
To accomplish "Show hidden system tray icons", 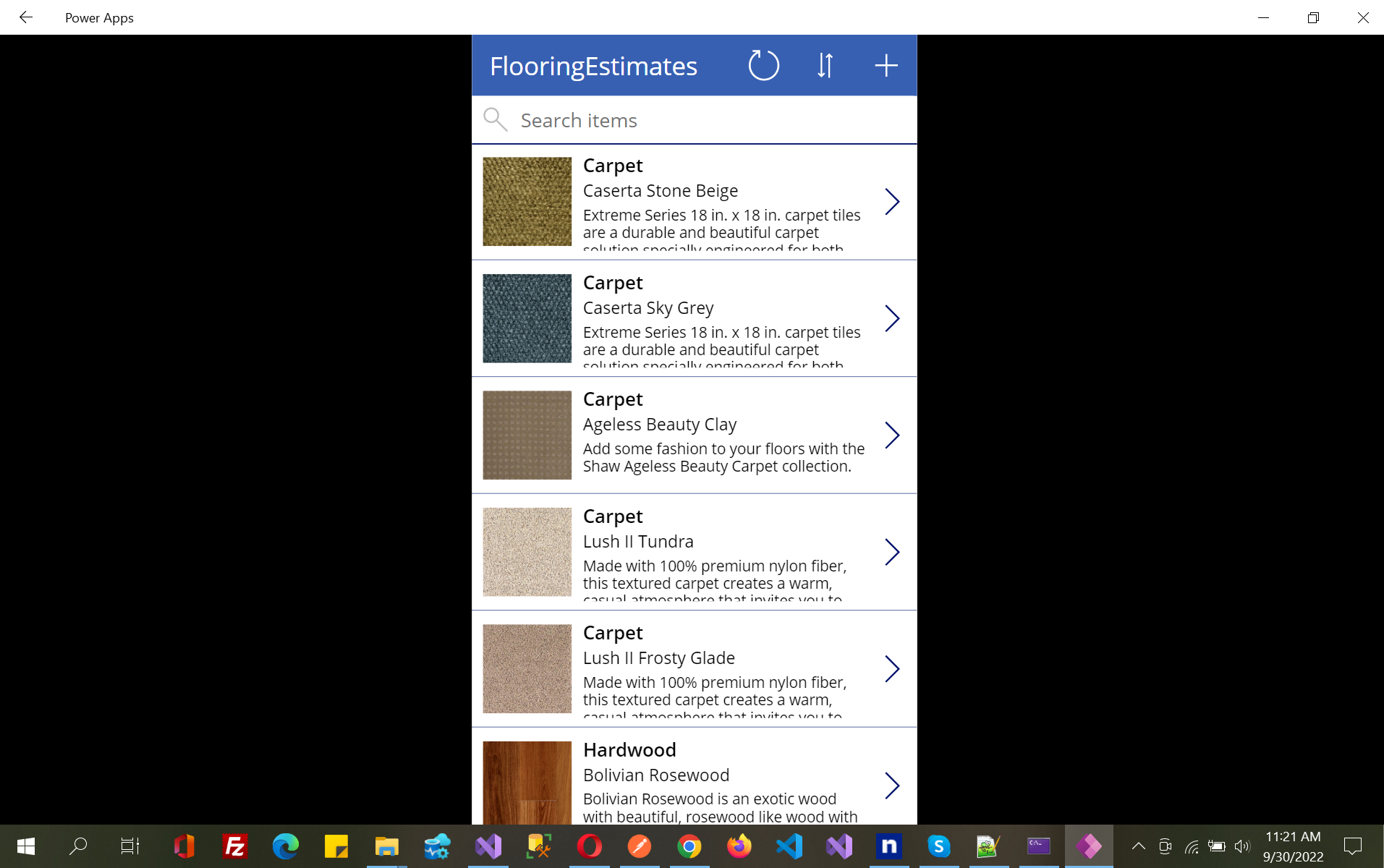I will (1138, 846).
